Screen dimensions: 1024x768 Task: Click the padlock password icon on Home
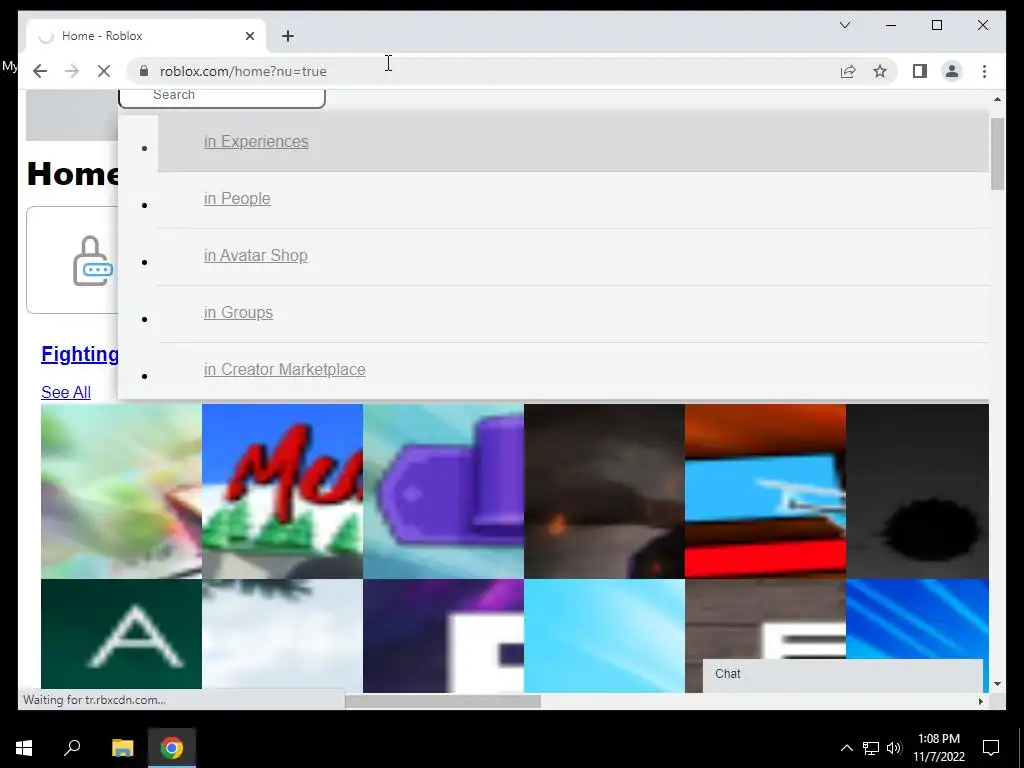(x=92, y=261)
